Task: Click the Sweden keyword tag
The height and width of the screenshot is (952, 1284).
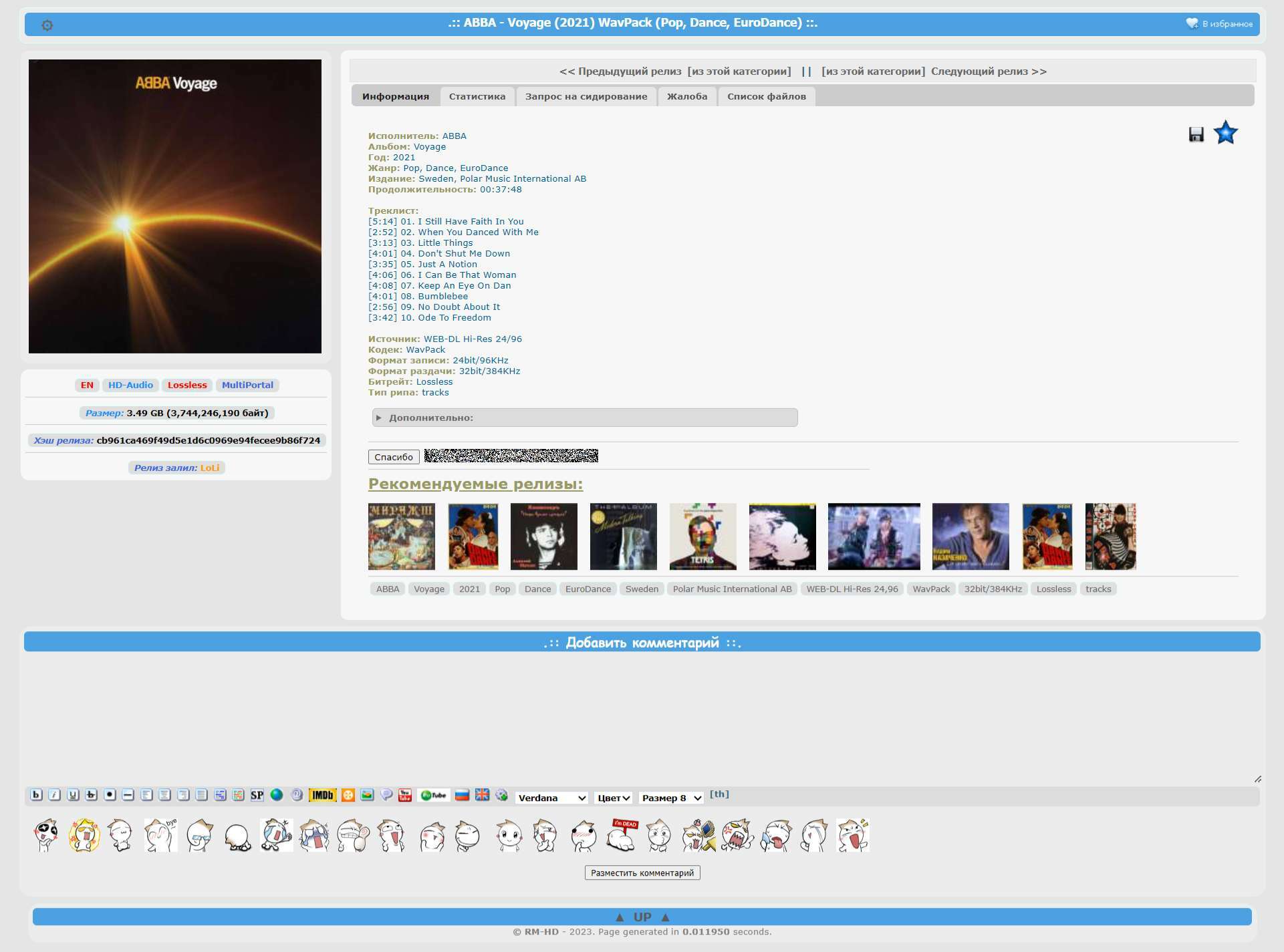Action: [642, 589]
